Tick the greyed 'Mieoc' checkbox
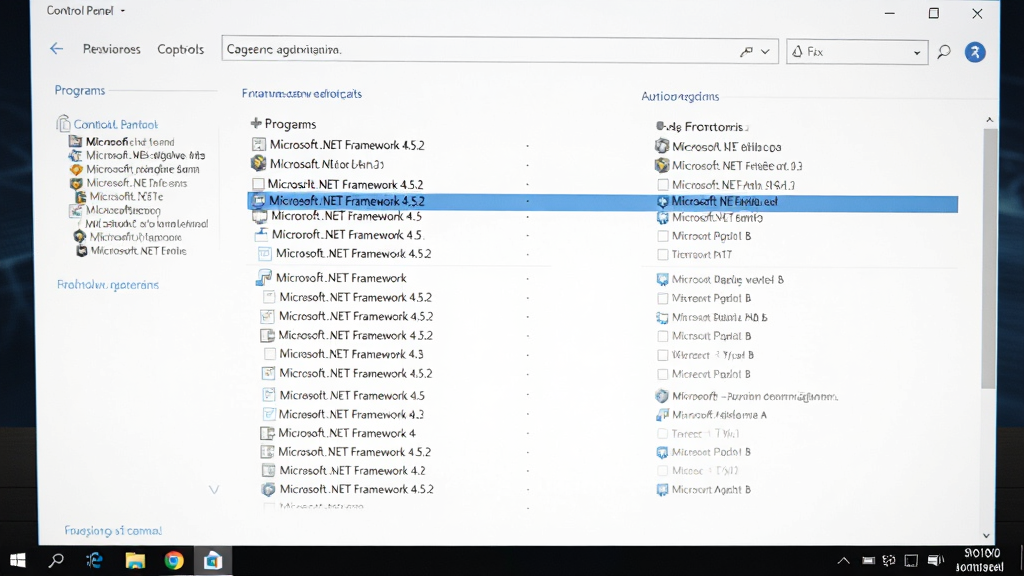The height and width of the screenshot is (576, 1024). 663,471
